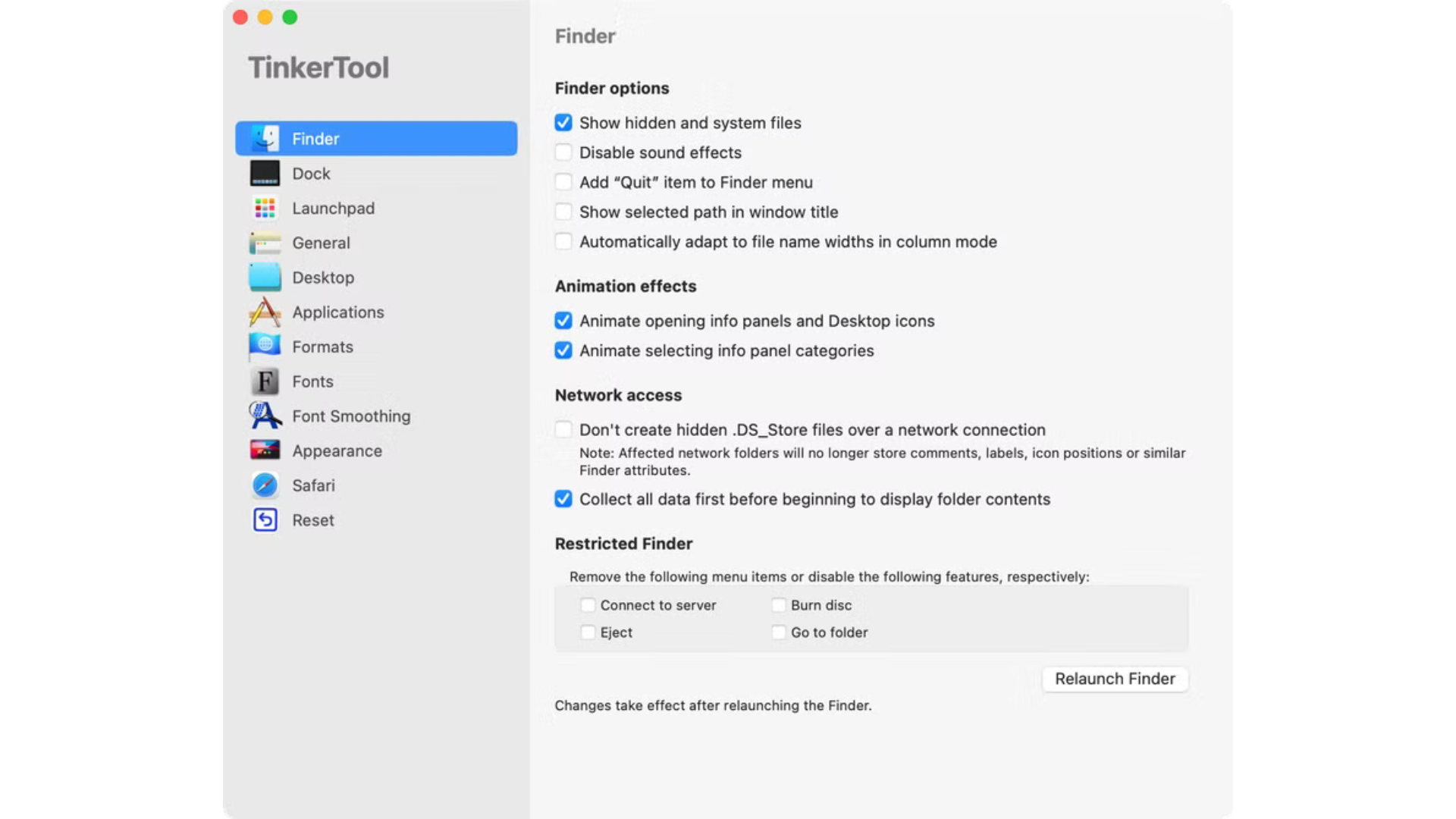
Task: Enable Don't create hidden .DS_Store files option
Action: point(563,430)
